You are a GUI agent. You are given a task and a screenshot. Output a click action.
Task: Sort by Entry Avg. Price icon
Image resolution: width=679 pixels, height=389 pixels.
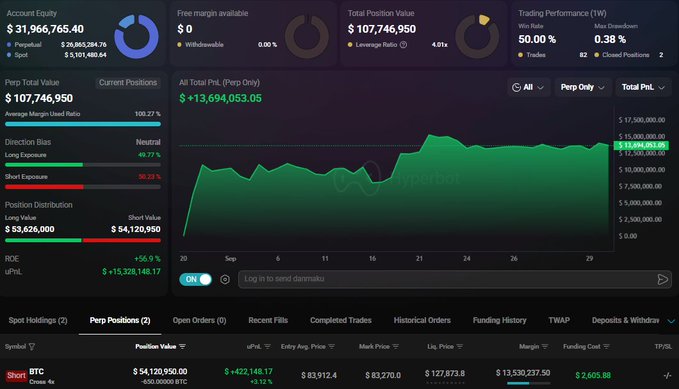pyautogui.click(x=331, y=347)
